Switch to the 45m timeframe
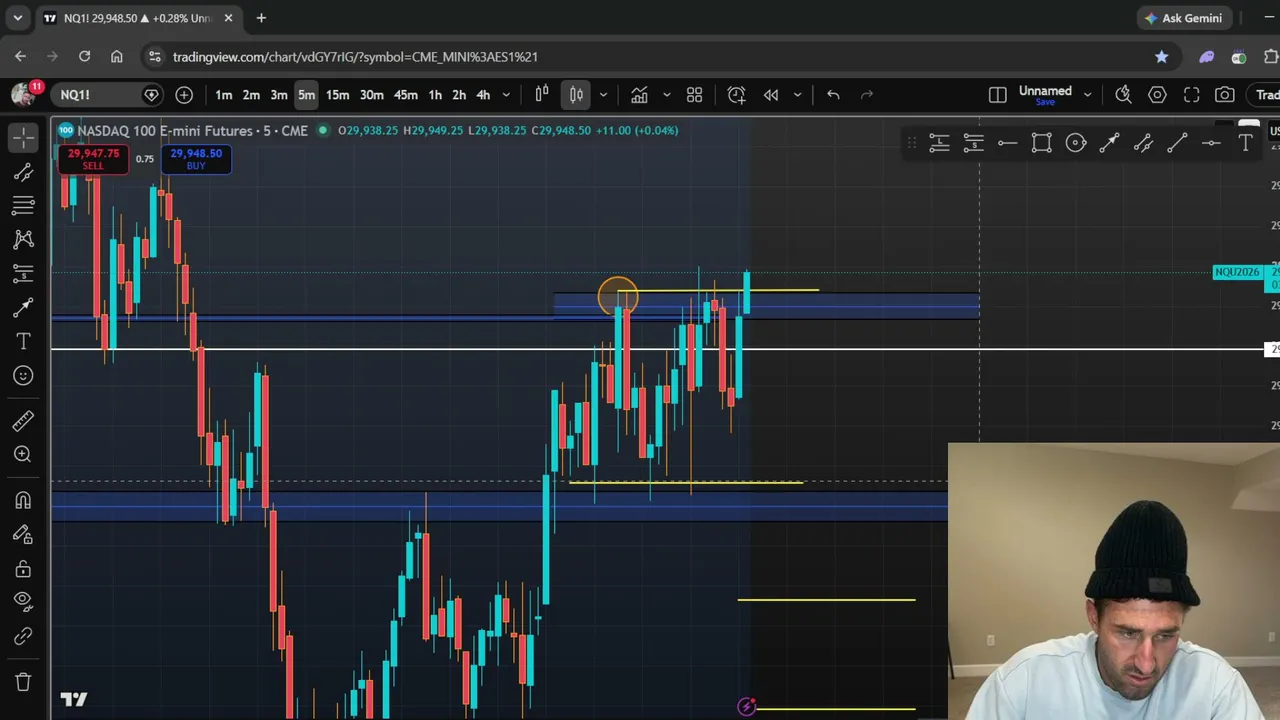 click(405, 95)
